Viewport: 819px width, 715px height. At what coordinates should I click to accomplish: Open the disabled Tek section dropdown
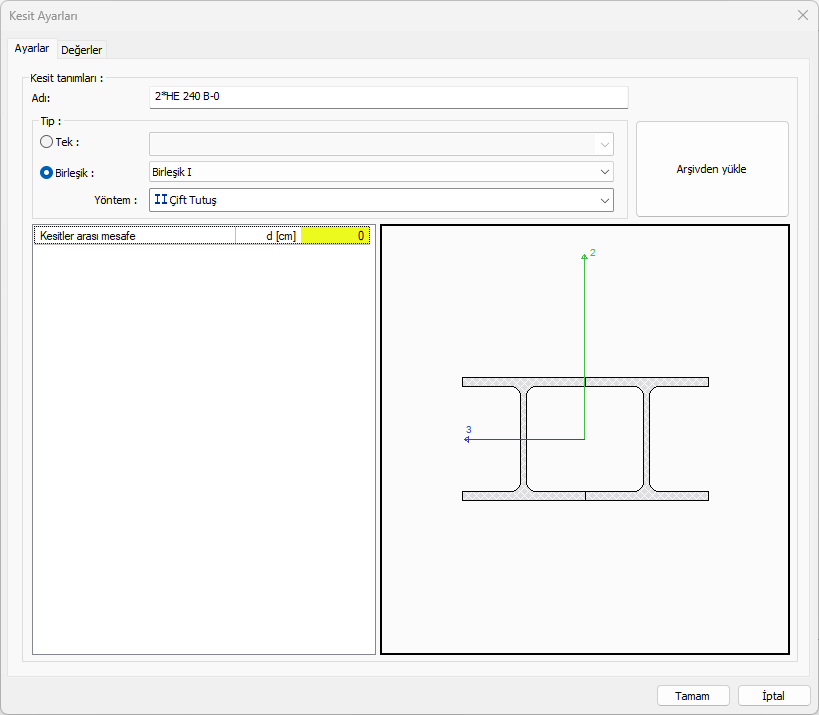[x=380, y=143]
